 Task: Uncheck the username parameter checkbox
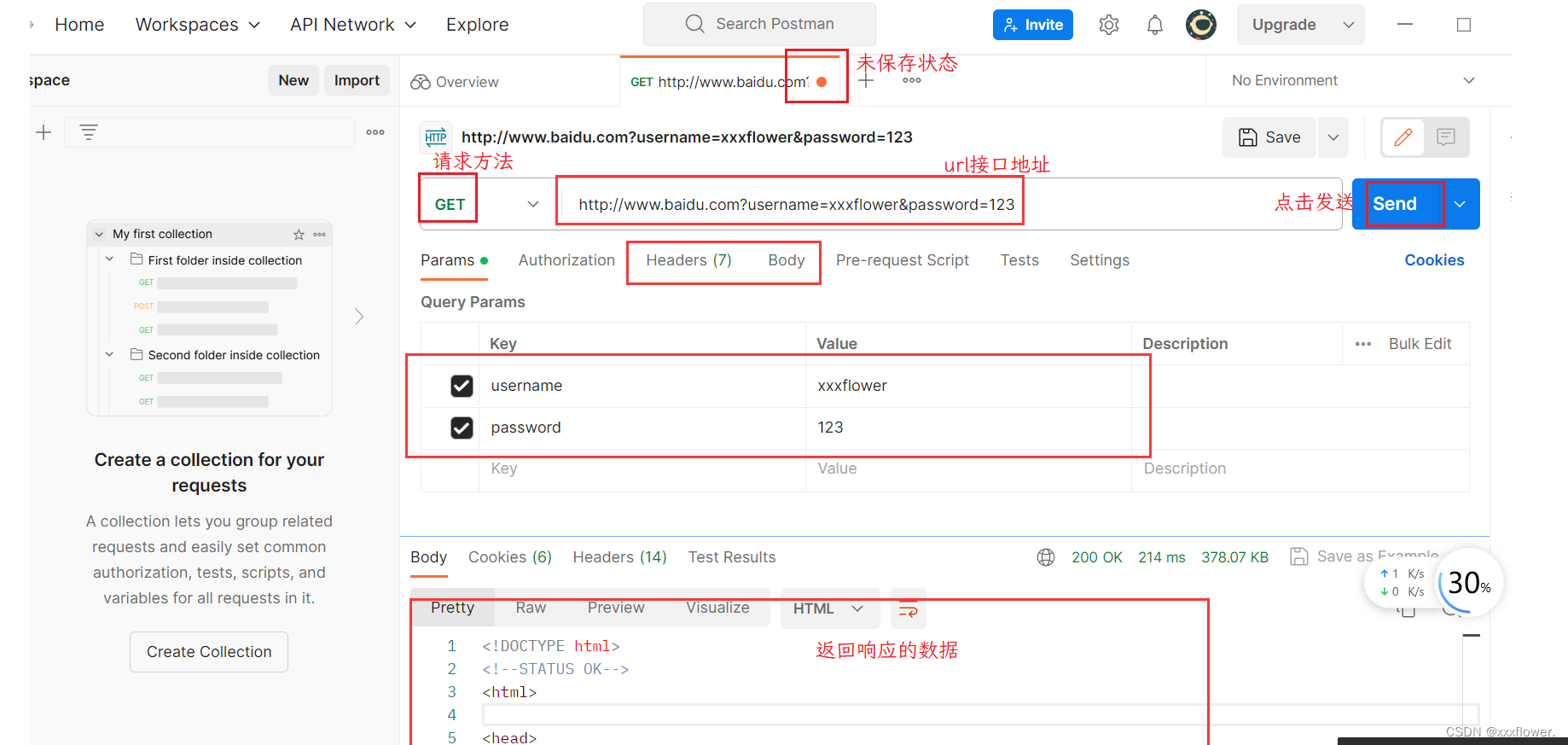tap(462, 386)
